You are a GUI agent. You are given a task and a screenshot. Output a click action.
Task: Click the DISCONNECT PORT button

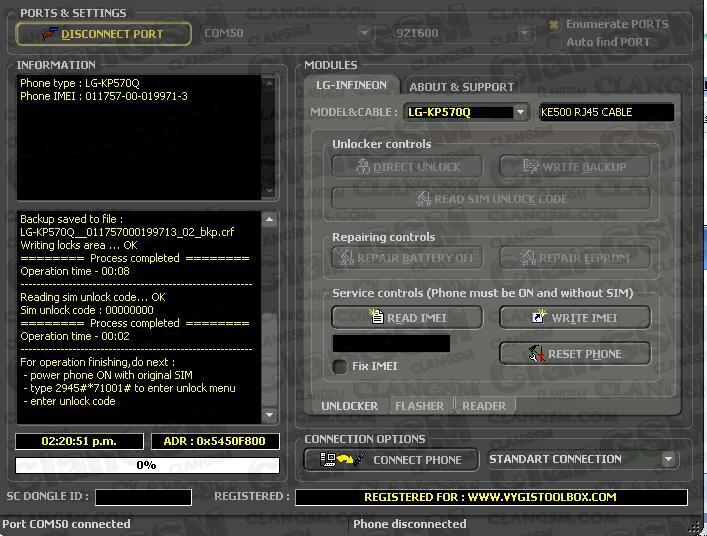(104, 34)
